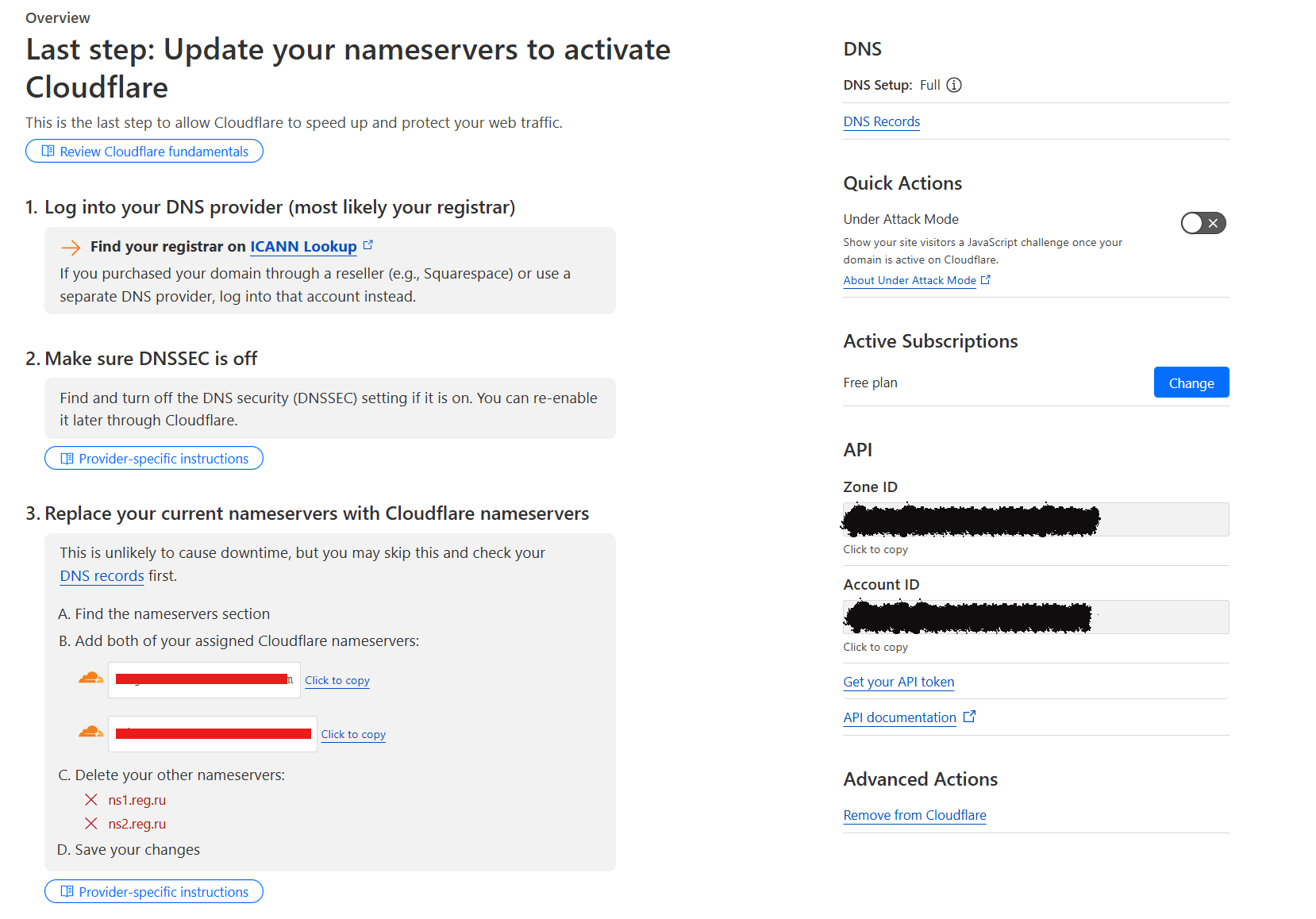Click the Quick Actions heading
The image size is (1316, 919).
click(x=902, y=183)
